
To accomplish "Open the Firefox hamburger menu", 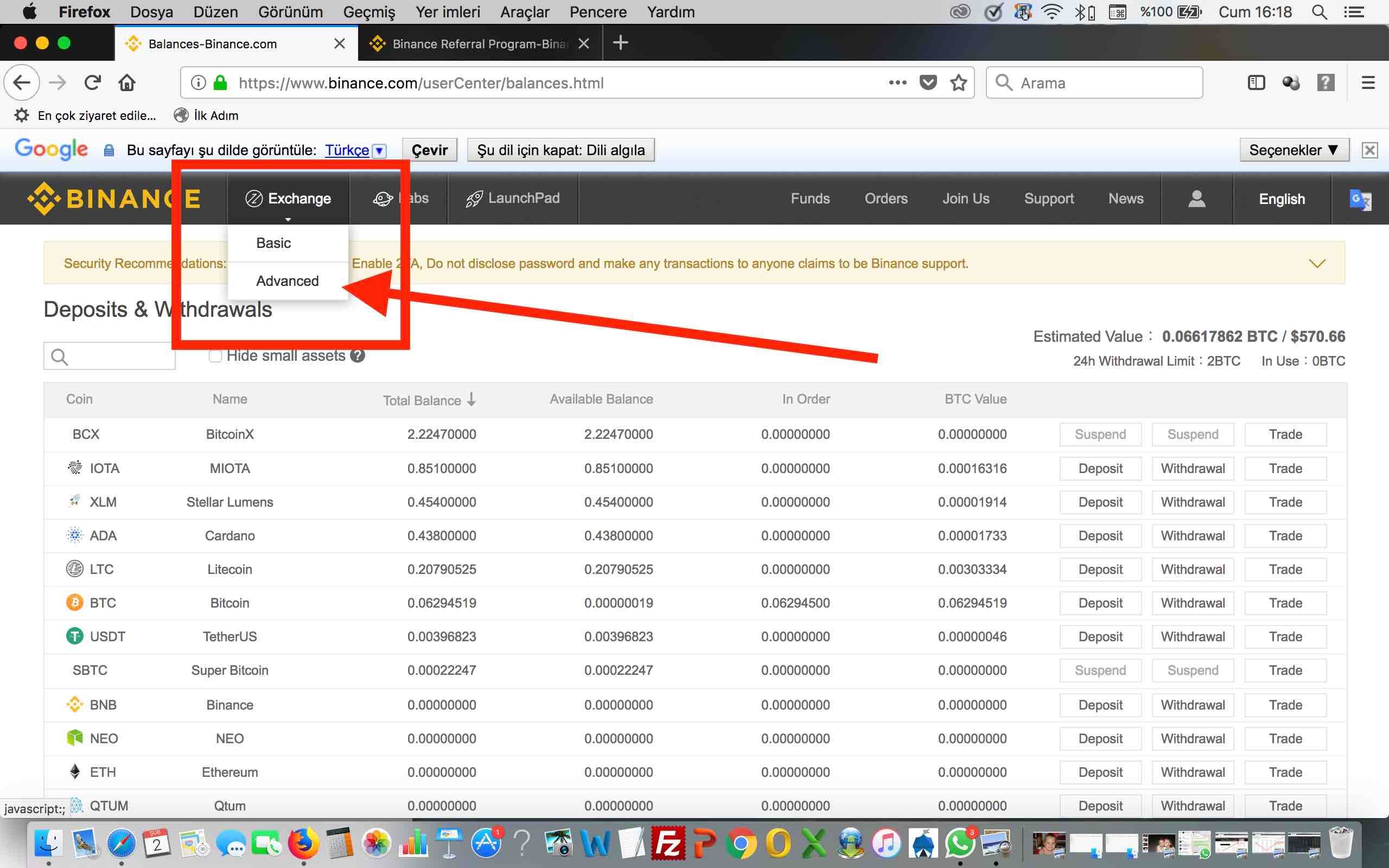I will pos(1368,82).
